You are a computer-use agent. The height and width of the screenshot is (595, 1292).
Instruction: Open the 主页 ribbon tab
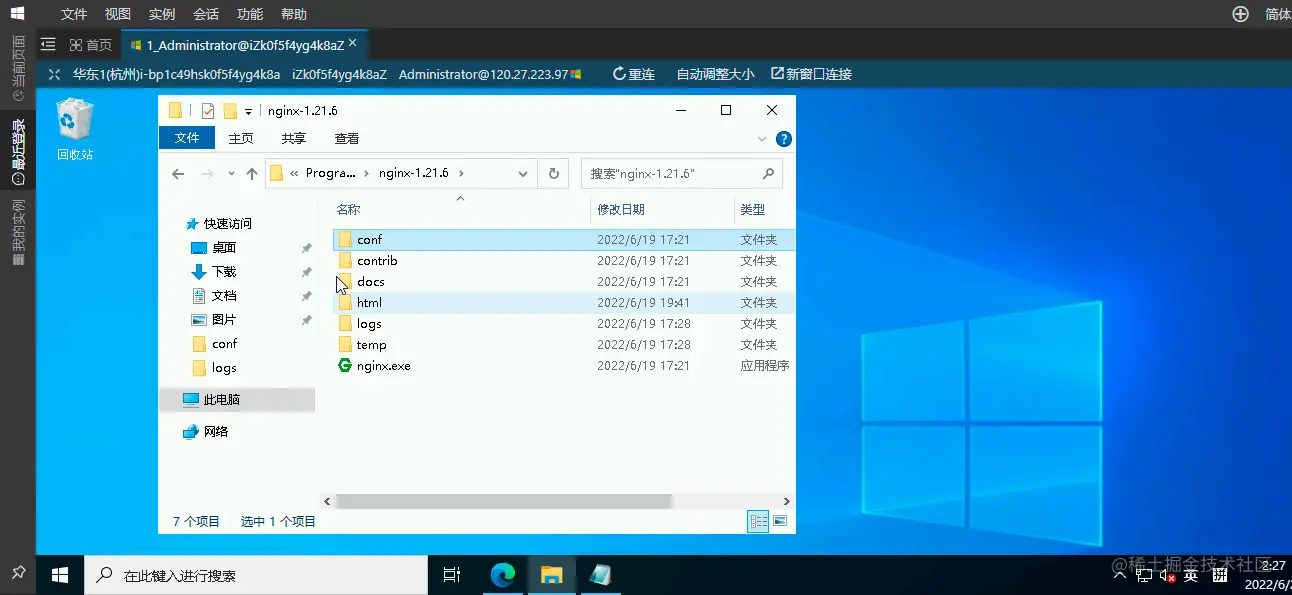coord(241,138)
